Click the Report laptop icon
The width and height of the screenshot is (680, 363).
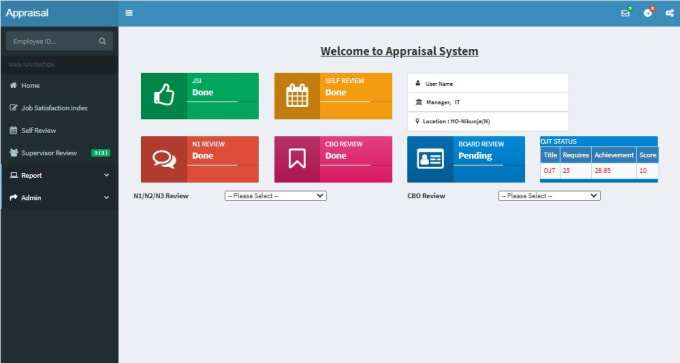tap(14, 175)
